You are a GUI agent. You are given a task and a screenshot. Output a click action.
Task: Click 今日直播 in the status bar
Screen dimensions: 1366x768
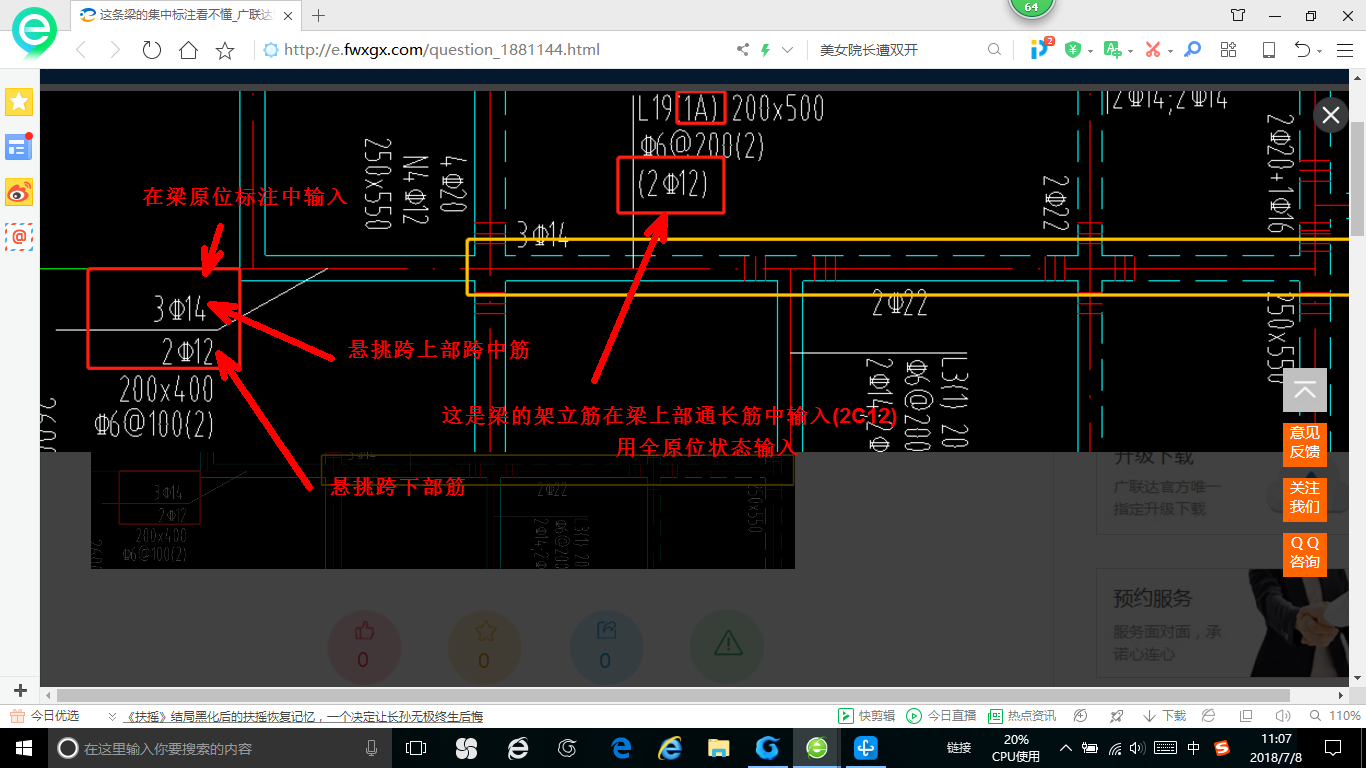coord(940,716)
